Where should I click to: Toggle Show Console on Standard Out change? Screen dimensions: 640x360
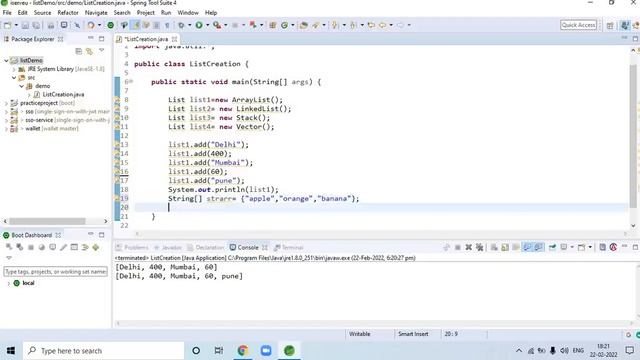pyautogui.click(x=527, y=247)
